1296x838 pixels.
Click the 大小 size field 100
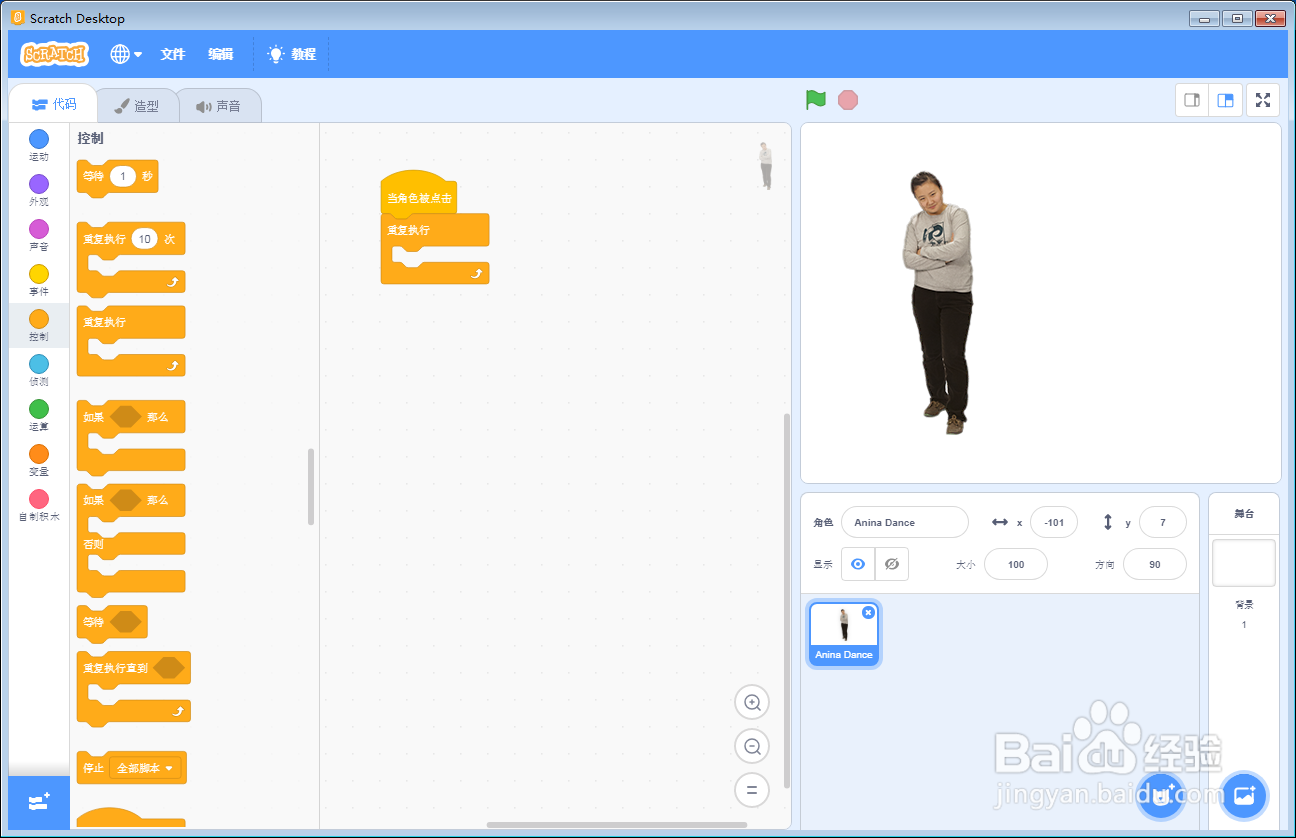pos(1016,564)
